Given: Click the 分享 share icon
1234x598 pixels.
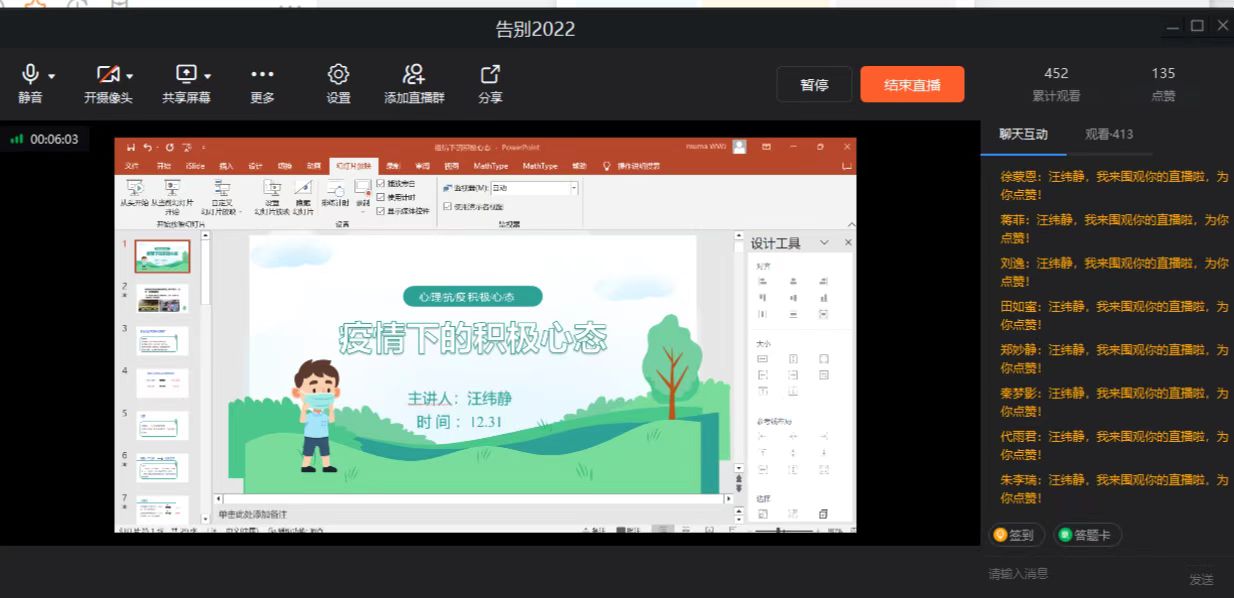Looking at the screenshot, I should (x=490, y=75).
